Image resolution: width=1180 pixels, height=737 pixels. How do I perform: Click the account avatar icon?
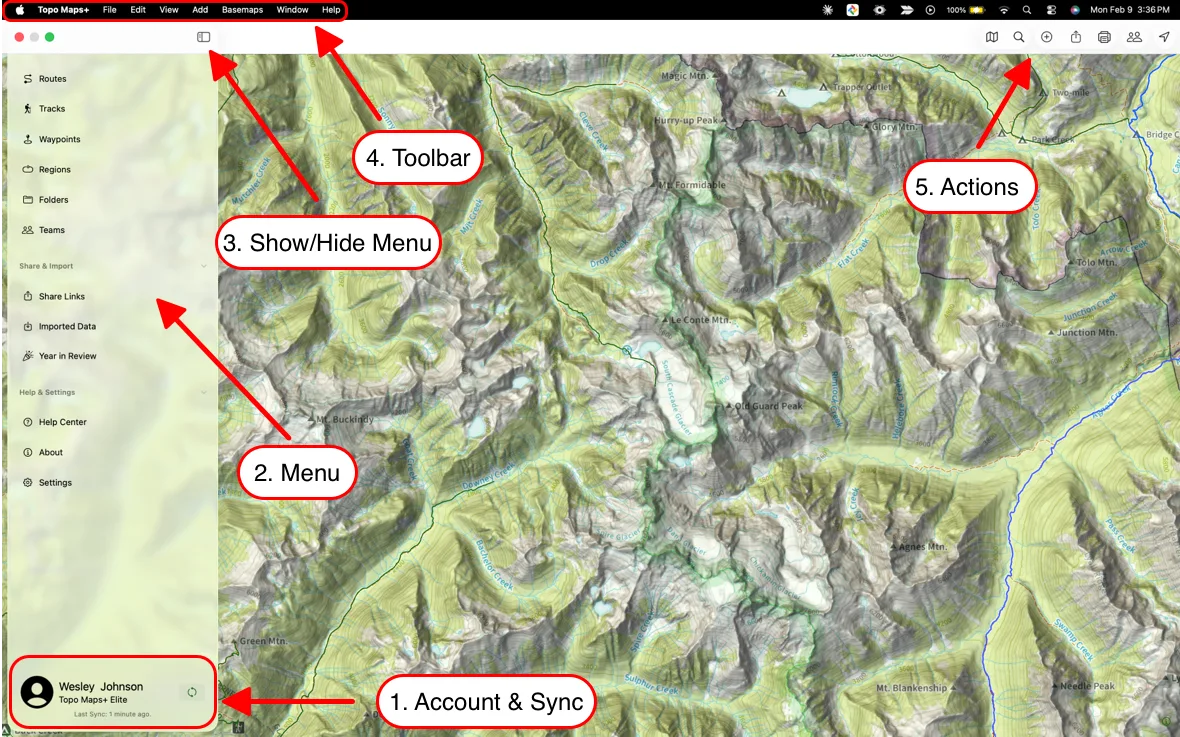(36, 693)
